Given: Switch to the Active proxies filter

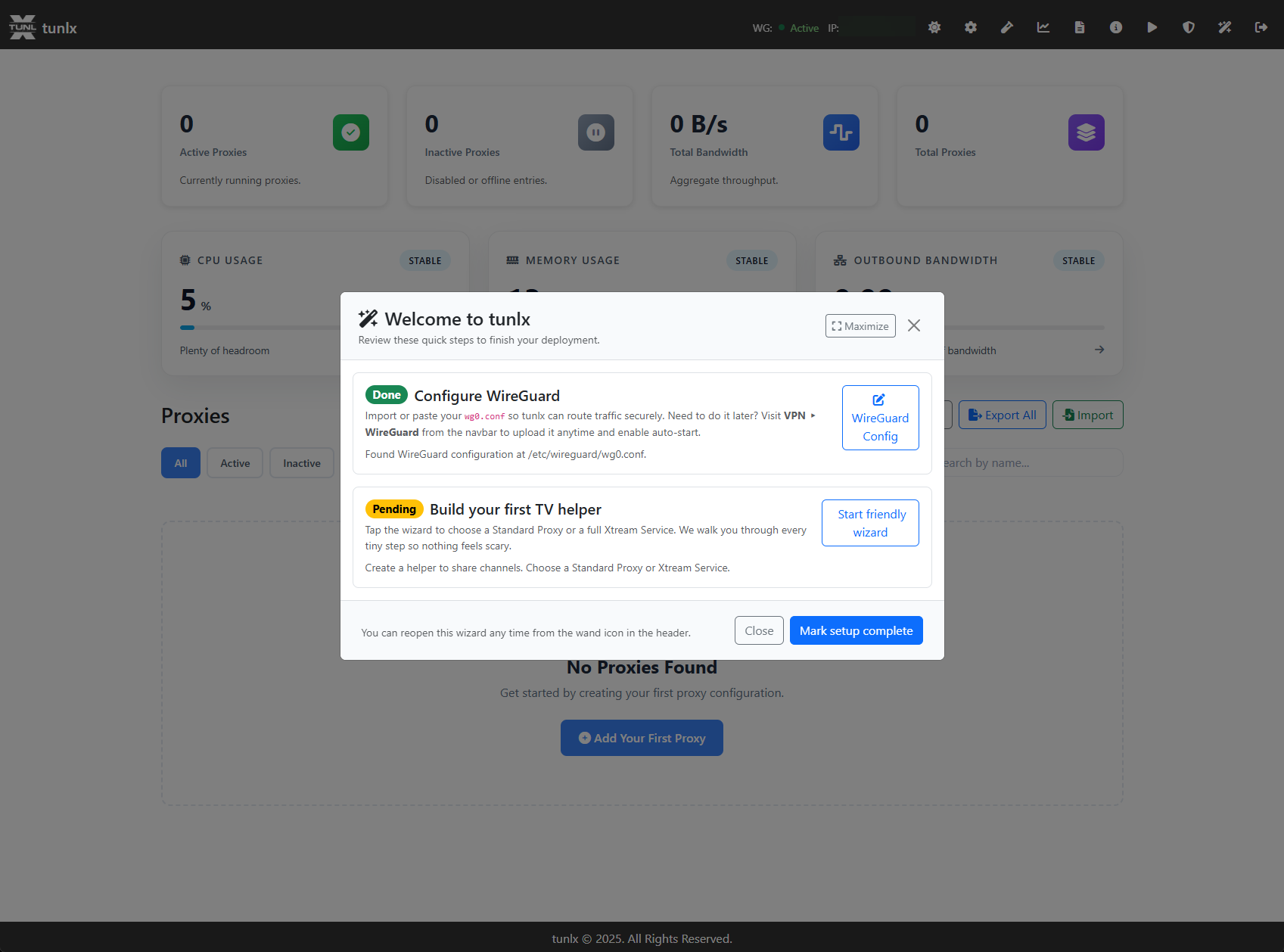Looking at the screenshot, I should (235, 463).
